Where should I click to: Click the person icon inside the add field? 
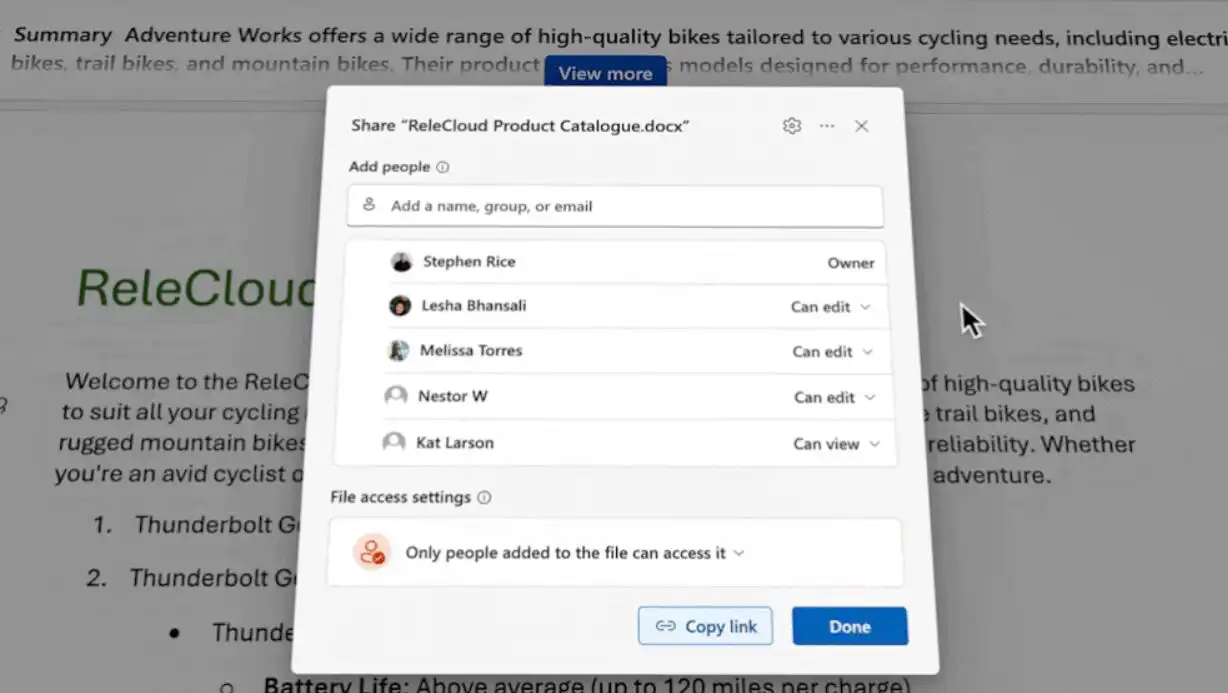pyautogui.click(x=369, y=206)
